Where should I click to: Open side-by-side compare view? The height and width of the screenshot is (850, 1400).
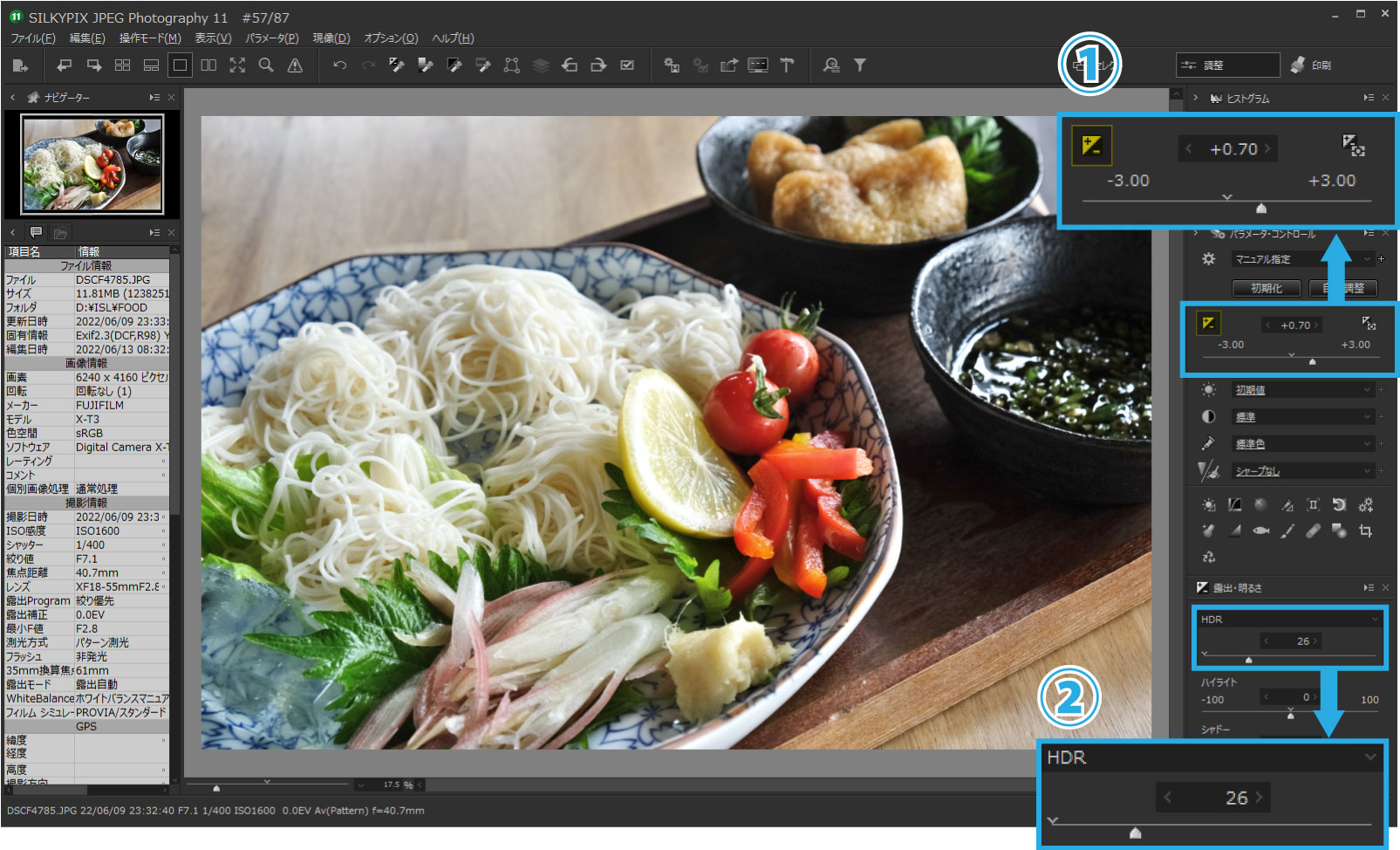(208, 65)
